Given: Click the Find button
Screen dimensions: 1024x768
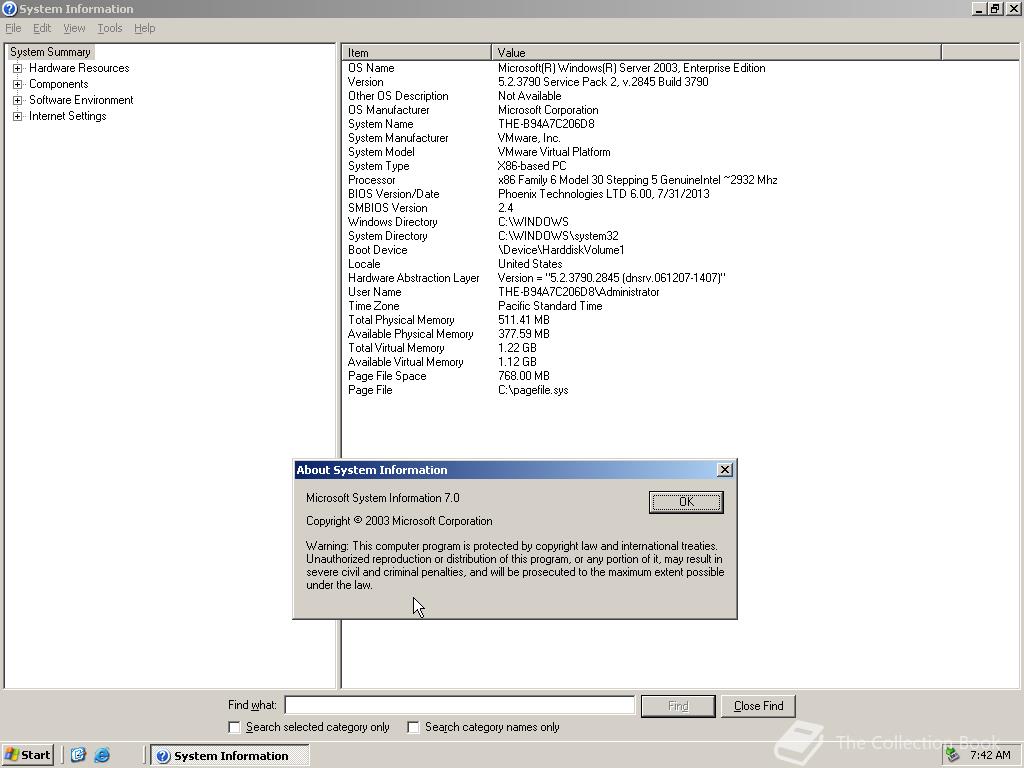Looking at the screenshot, I should pyautogui.click(x=678, y=706).
